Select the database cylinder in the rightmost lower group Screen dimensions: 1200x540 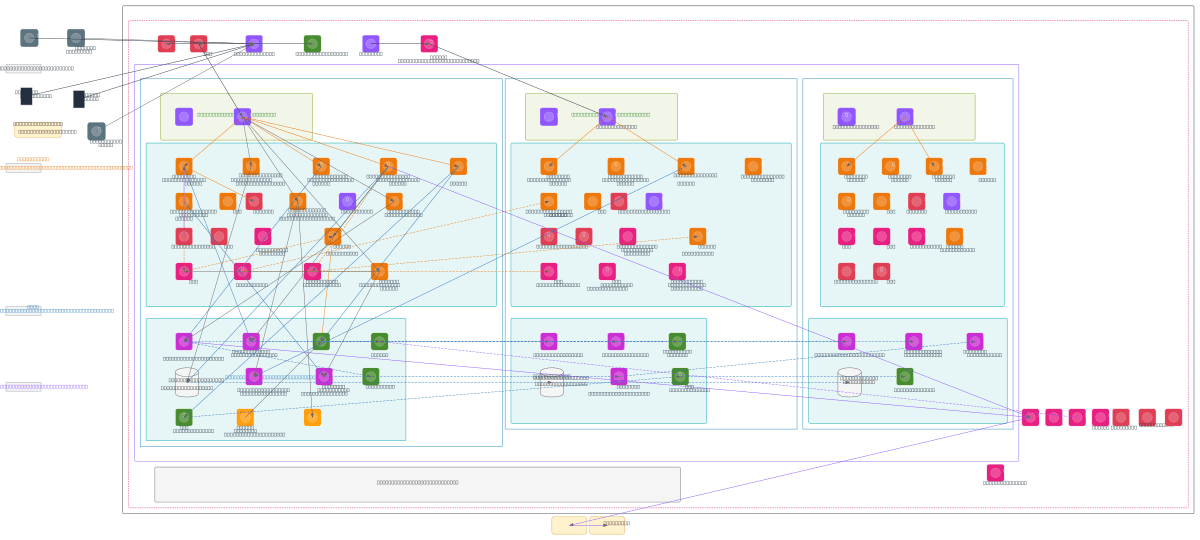point(849,382)
